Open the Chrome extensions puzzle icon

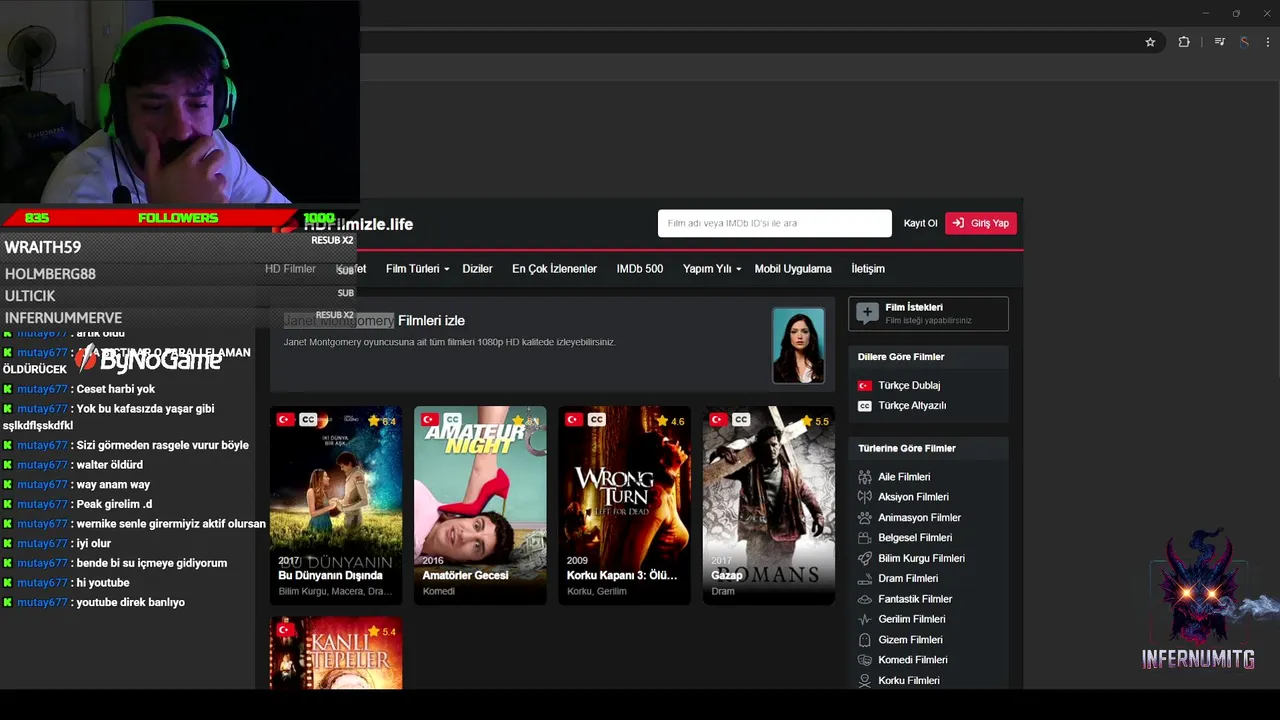click(1184, 42)
